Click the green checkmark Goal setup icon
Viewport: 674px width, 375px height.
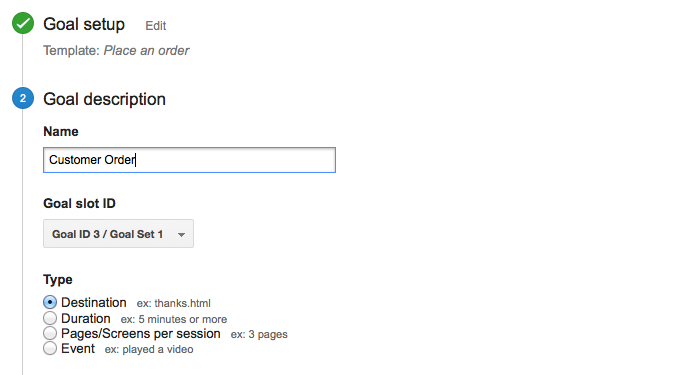[23, 23]
